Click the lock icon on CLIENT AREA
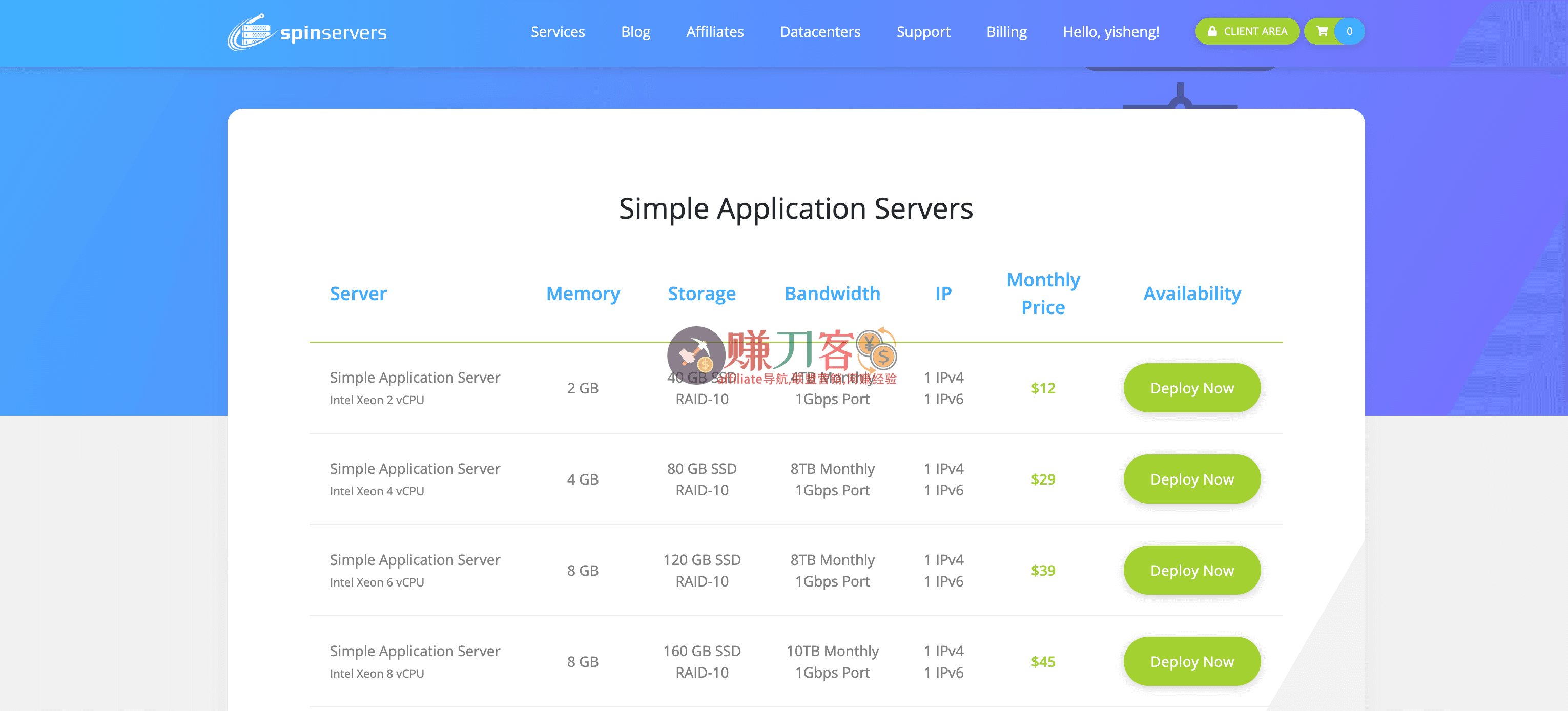The height and width of the screenshot is (711, 1568). coord(1212,31)
